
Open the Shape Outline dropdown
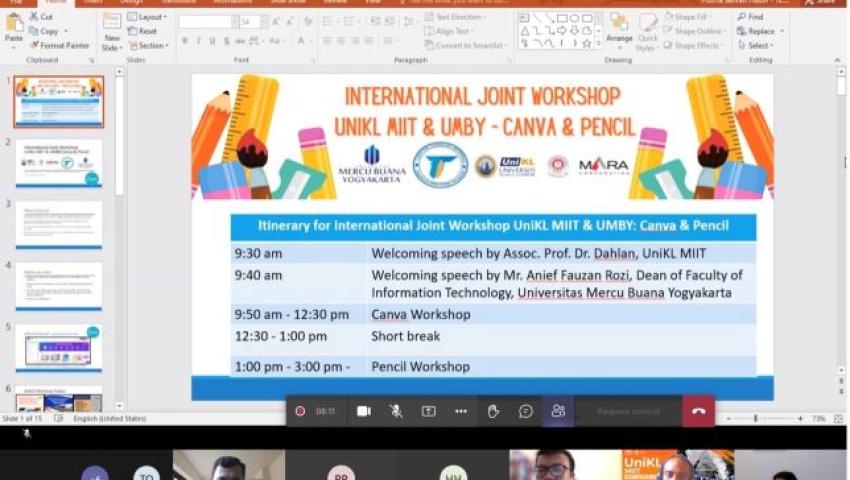(x=693, y=31)
